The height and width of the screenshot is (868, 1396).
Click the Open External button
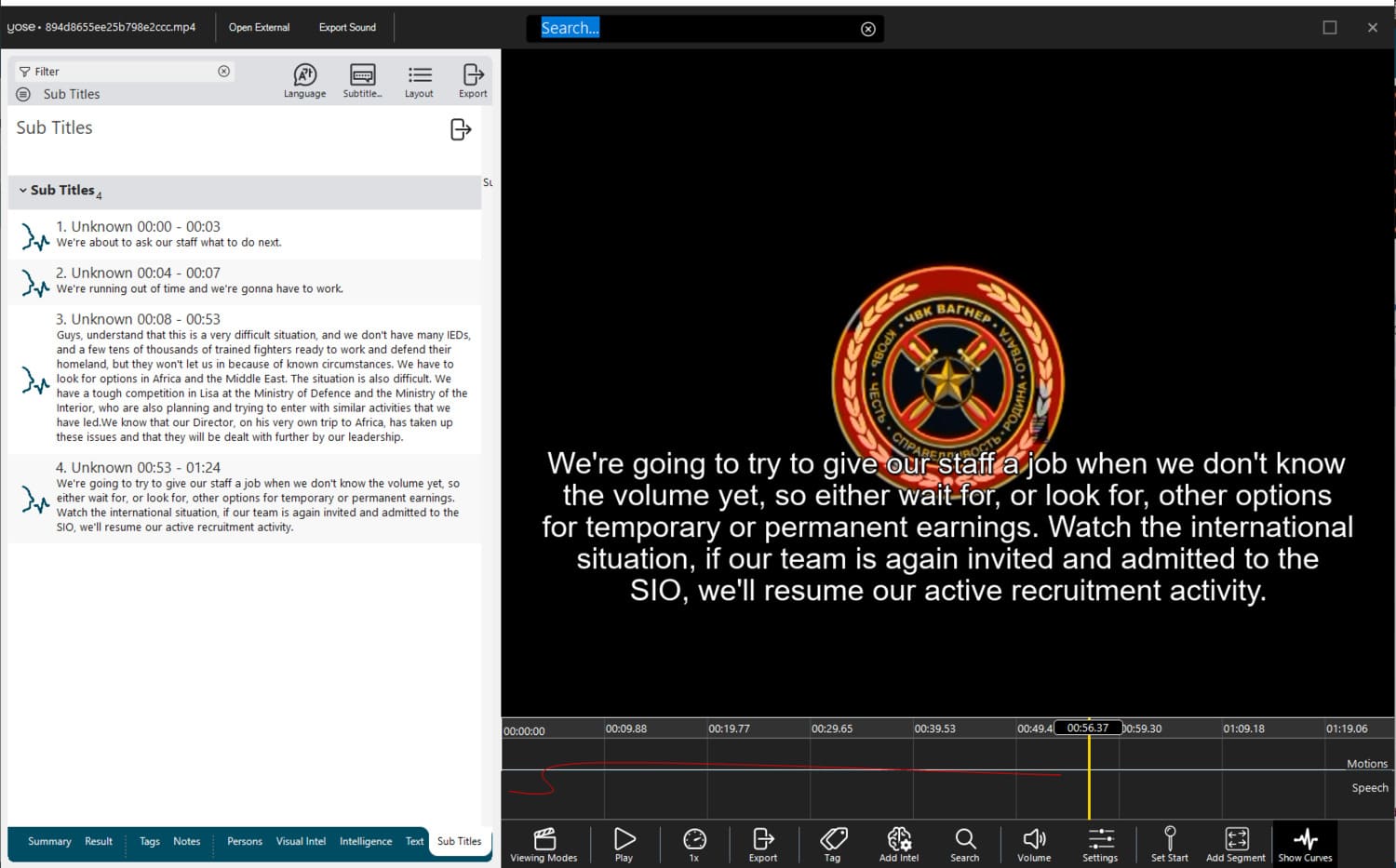coord(259,28)
